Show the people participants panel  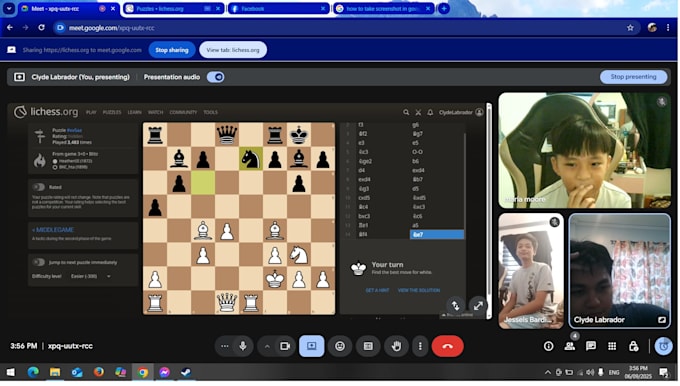coord(570,346)
